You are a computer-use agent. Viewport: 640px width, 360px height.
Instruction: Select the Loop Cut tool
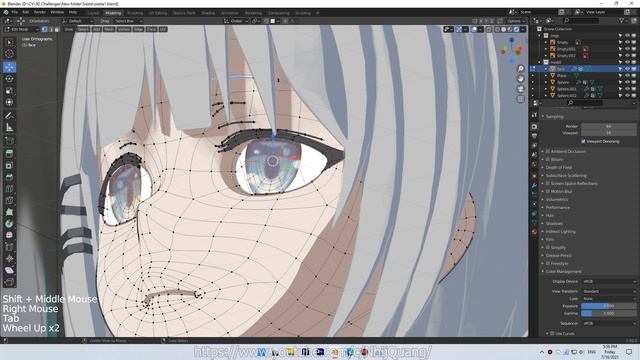[9, 189]
